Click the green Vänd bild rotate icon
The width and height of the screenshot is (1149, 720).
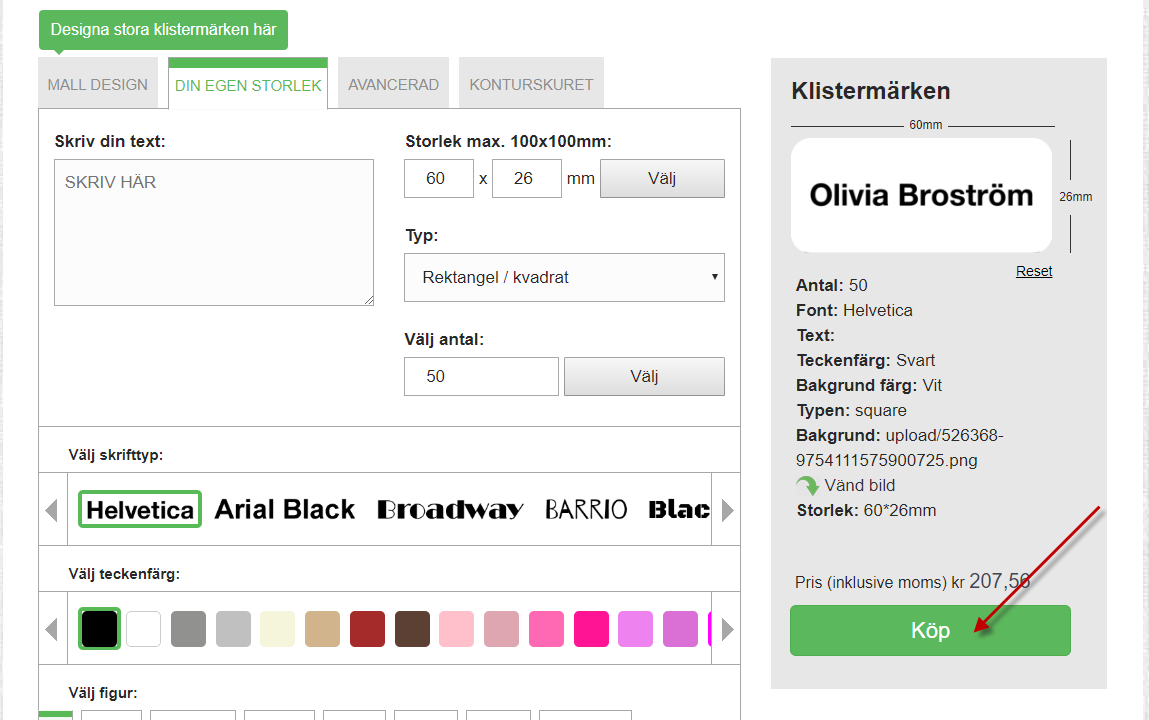coord(808,486)
